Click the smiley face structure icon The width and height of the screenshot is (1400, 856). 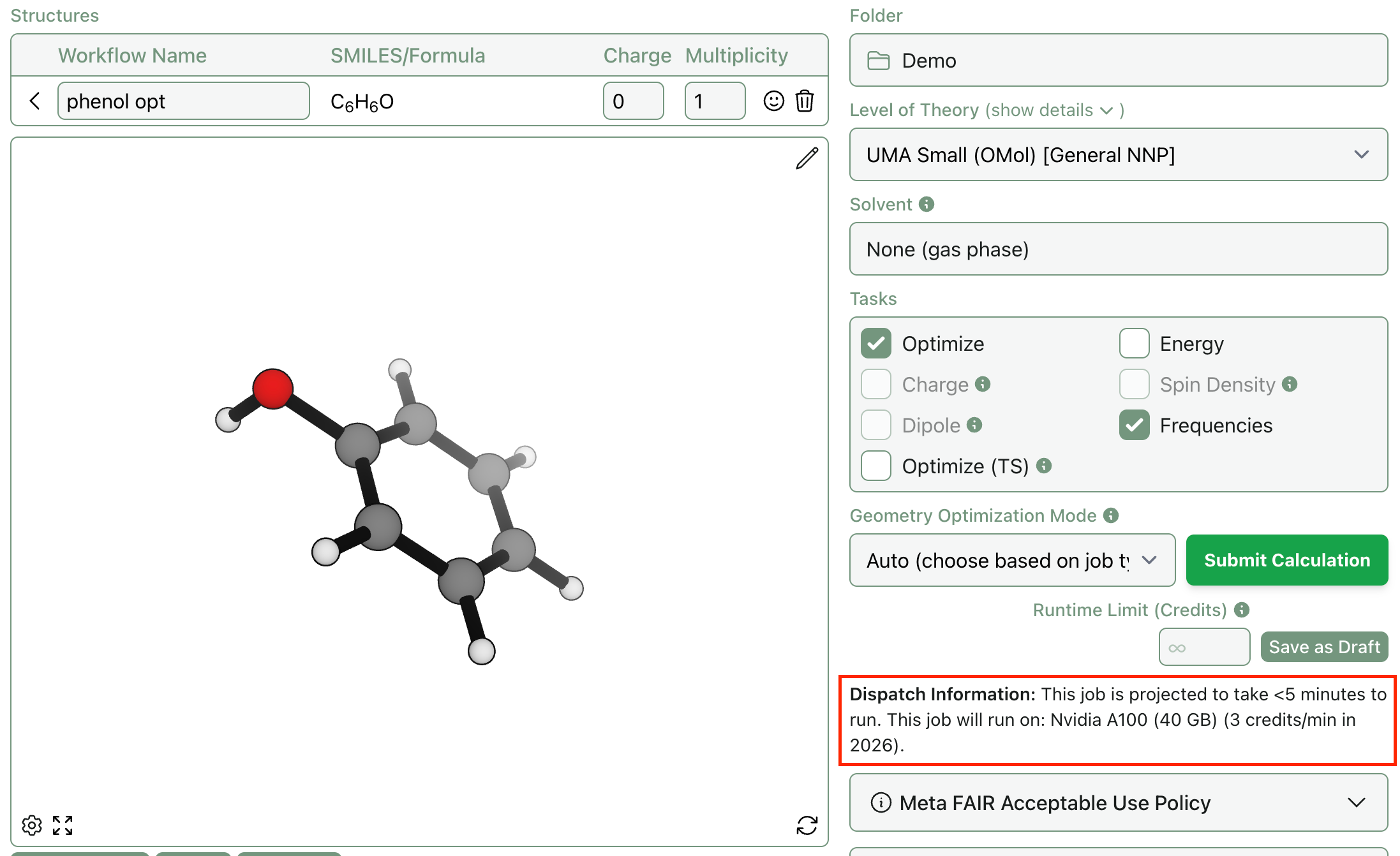[773, 101]
